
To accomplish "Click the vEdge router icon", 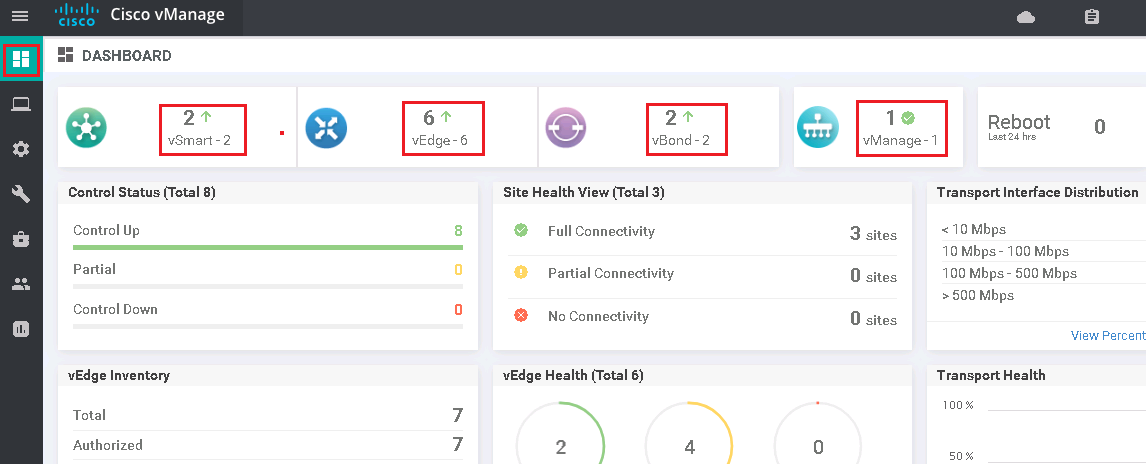I will [x=326, y=128].
